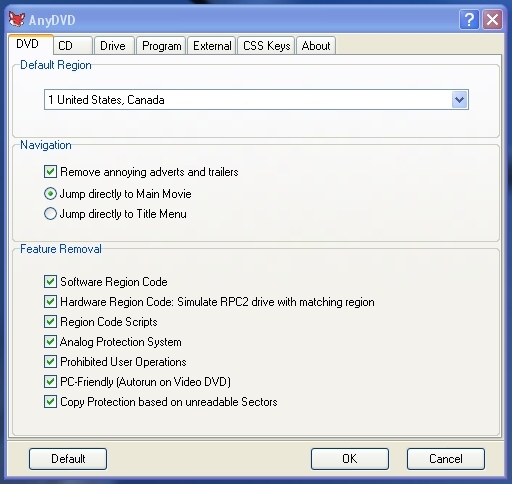Confirm settings with OK button
This screenshot has width=512, height=484.
click(x=350, y=459)
